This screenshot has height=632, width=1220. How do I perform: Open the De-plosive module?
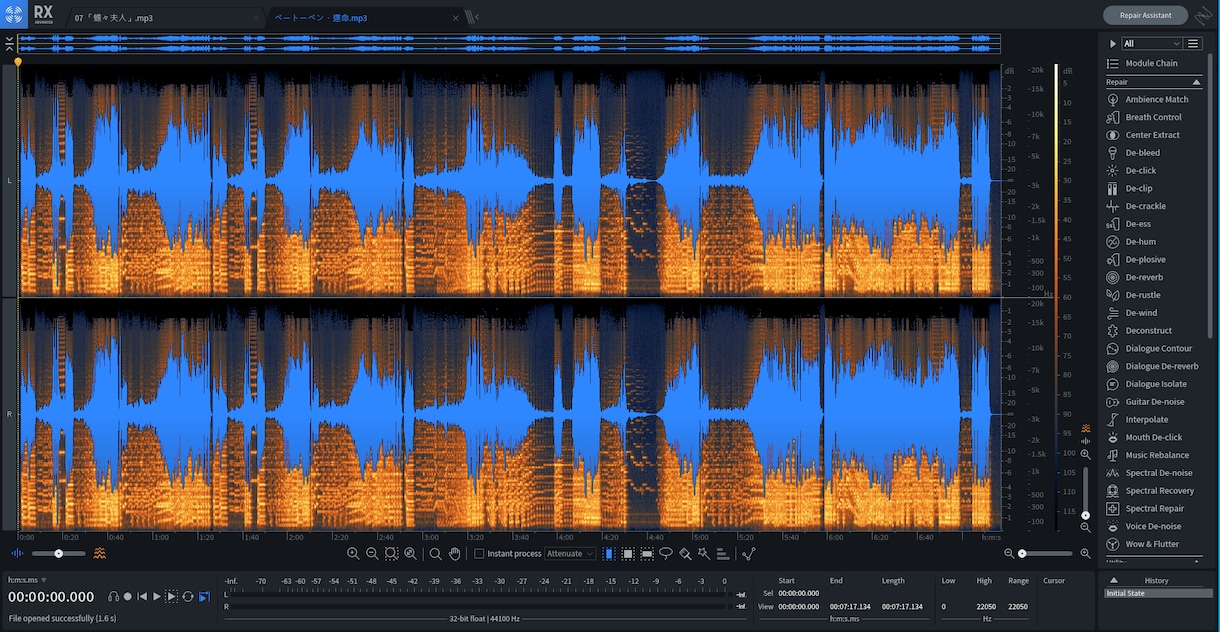pyautogui.click(x=1156, y=260)
